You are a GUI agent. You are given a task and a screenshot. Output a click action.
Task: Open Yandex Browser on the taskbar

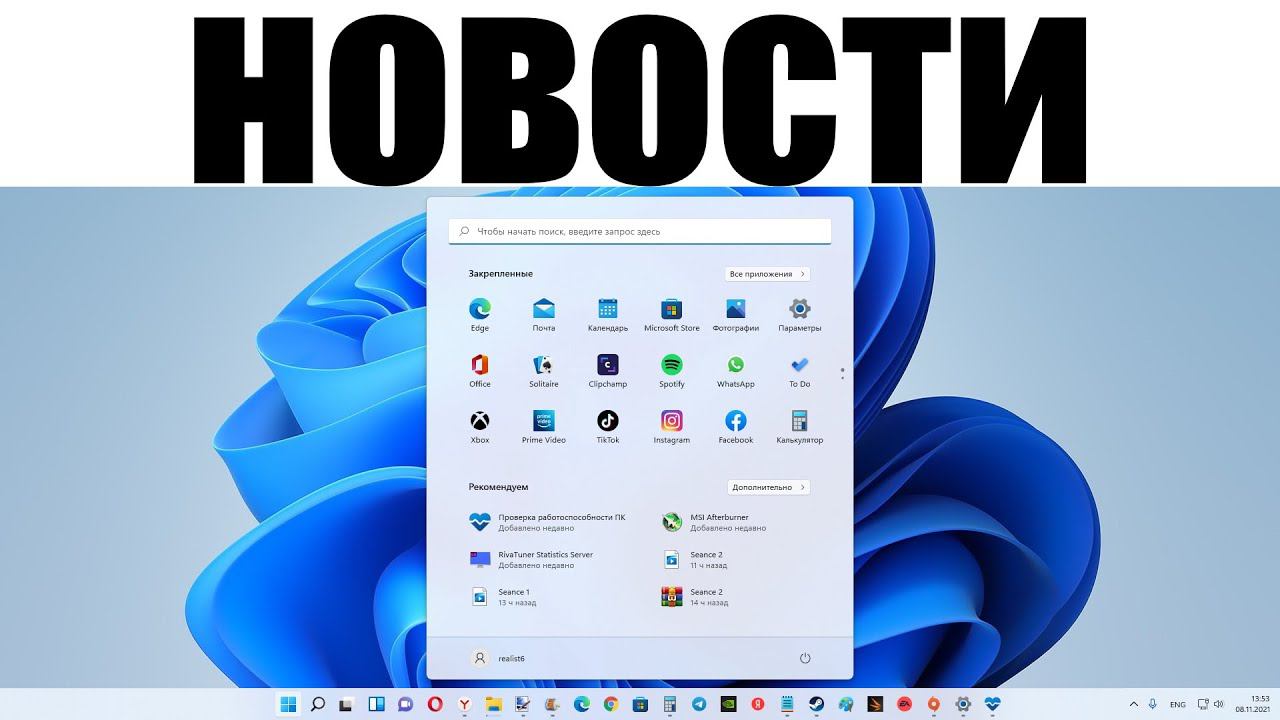click(x=465, y=704)
